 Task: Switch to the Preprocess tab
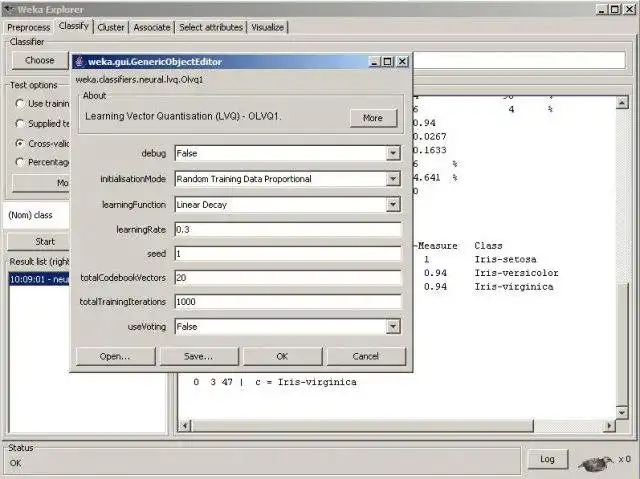tap(29, 27)
